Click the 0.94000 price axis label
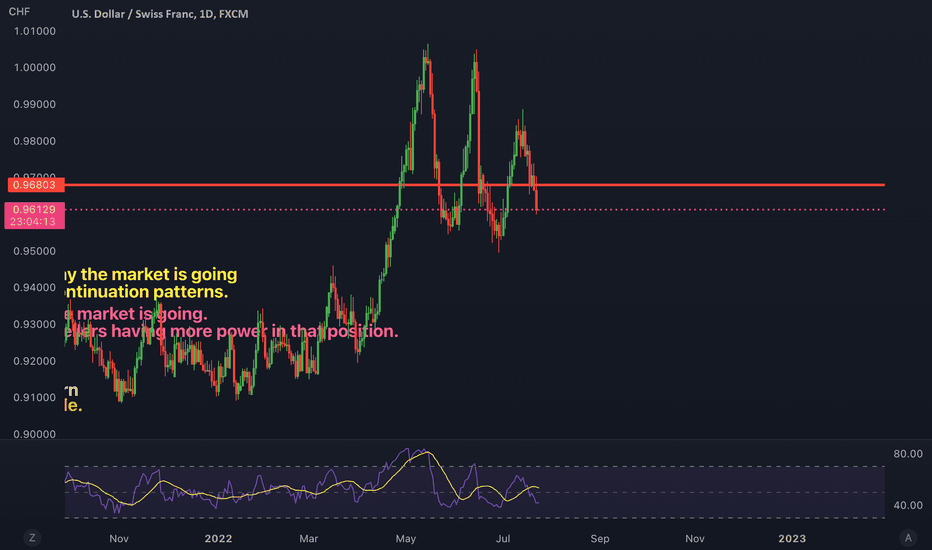Image resolution: width=932 pixels, height=550 pixels. pos(34,288)
